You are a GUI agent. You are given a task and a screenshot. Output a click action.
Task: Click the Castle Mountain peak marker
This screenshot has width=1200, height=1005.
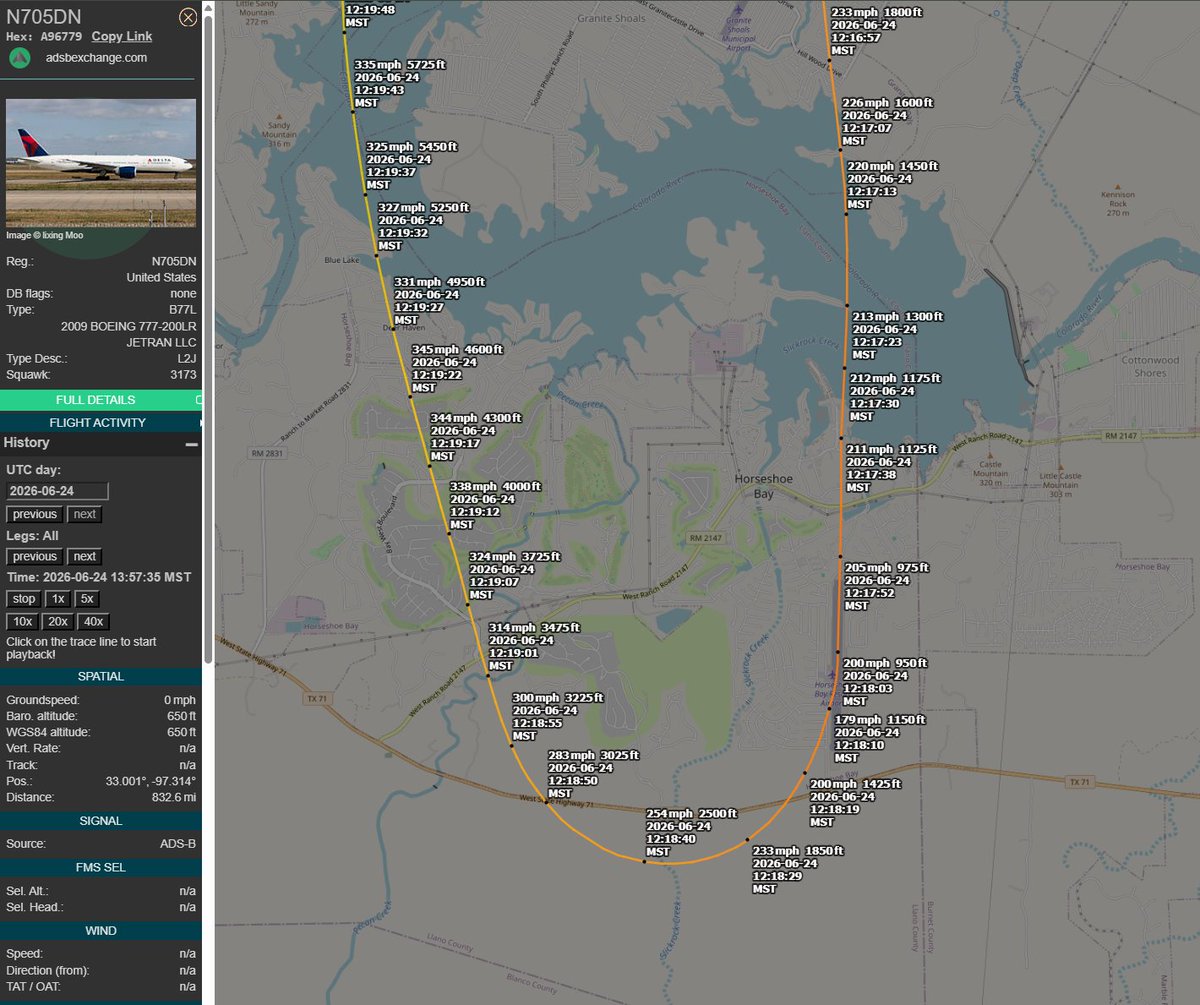pos(989,456)
